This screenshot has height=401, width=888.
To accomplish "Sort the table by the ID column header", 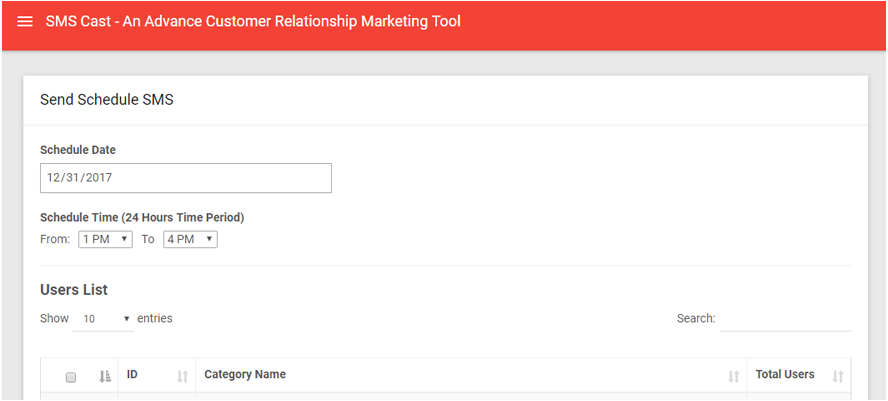I will coord(132,374).
